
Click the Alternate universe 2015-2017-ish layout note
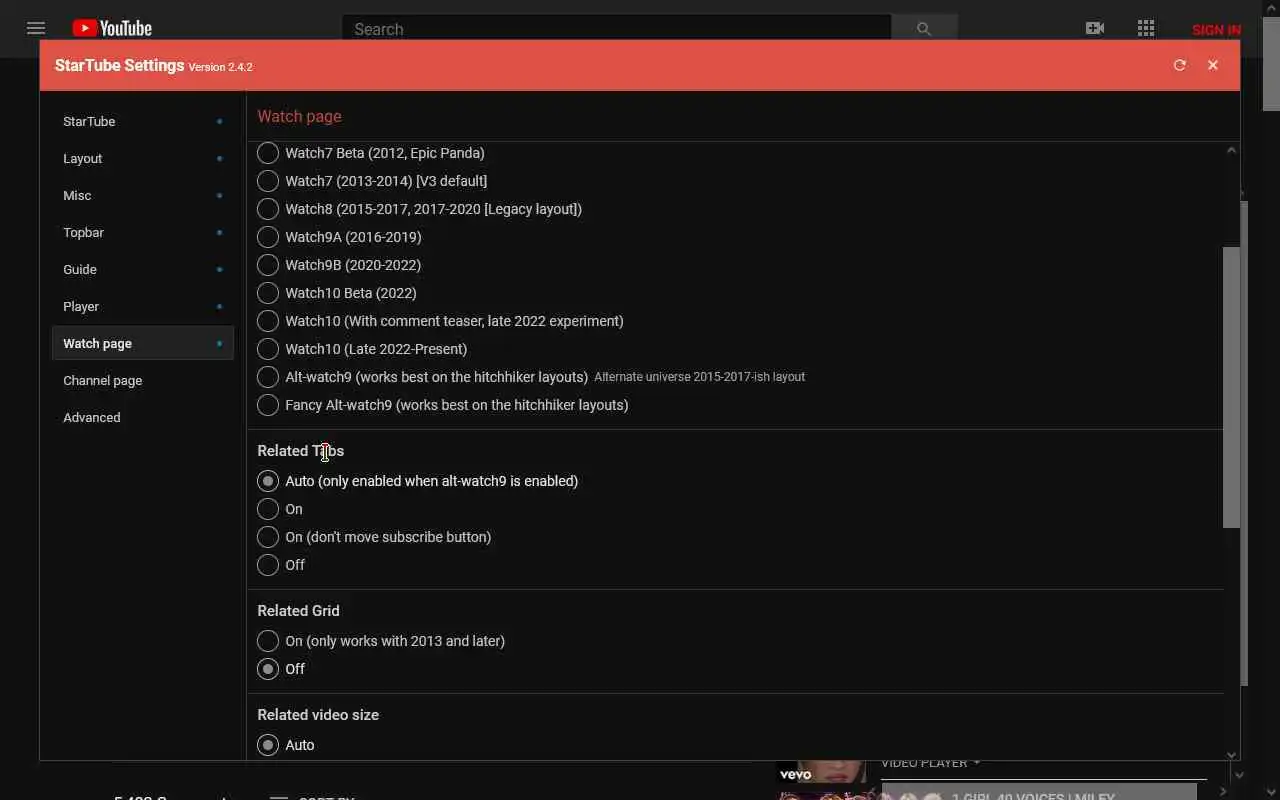click(699, 377)
